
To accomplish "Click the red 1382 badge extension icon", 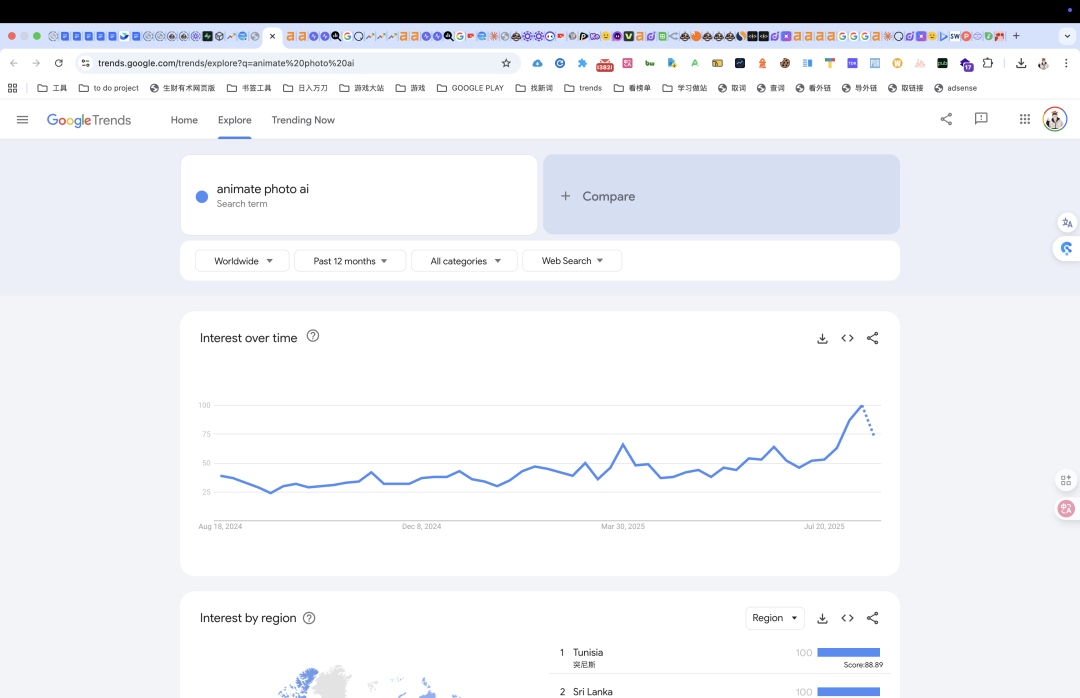I will tap(605, 64).
